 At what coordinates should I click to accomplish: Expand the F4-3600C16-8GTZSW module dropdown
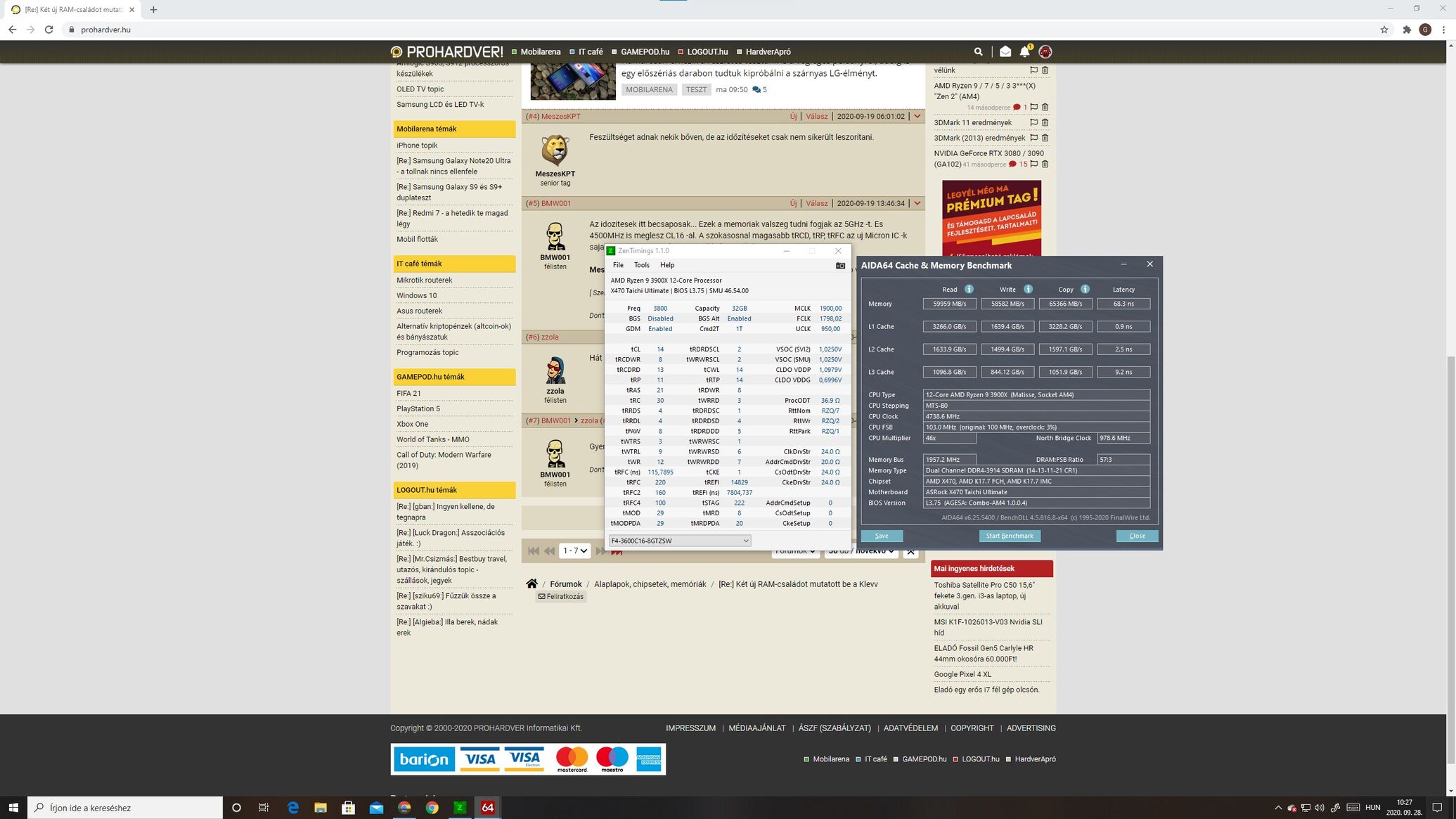[679, 541]
